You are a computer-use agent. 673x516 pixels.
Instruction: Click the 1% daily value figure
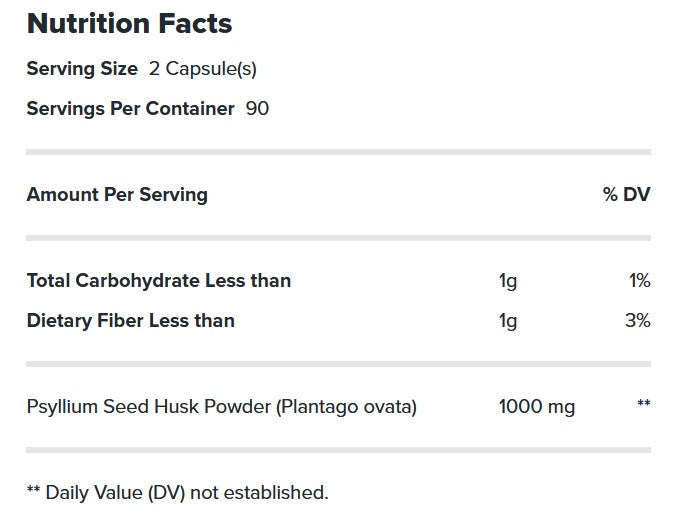[640, 281]
